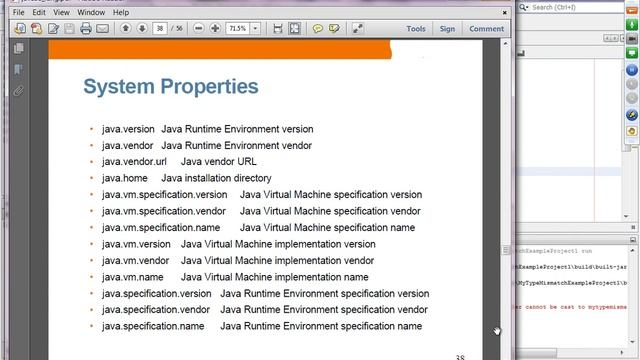640x360 pixels.
Task: Show bookmarks panel in sidebar
Action: click(18, 69)
